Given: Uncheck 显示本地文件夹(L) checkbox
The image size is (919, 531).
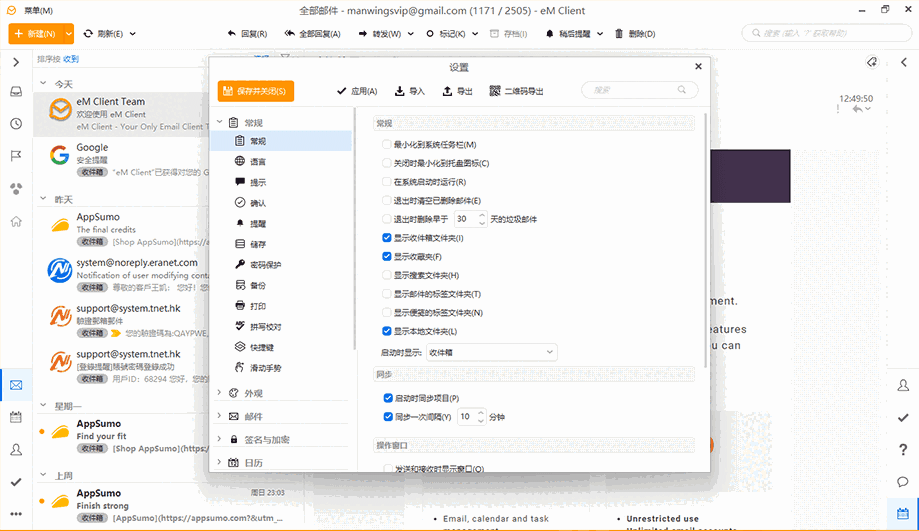Looking at the screenshot, I should 386,331.
